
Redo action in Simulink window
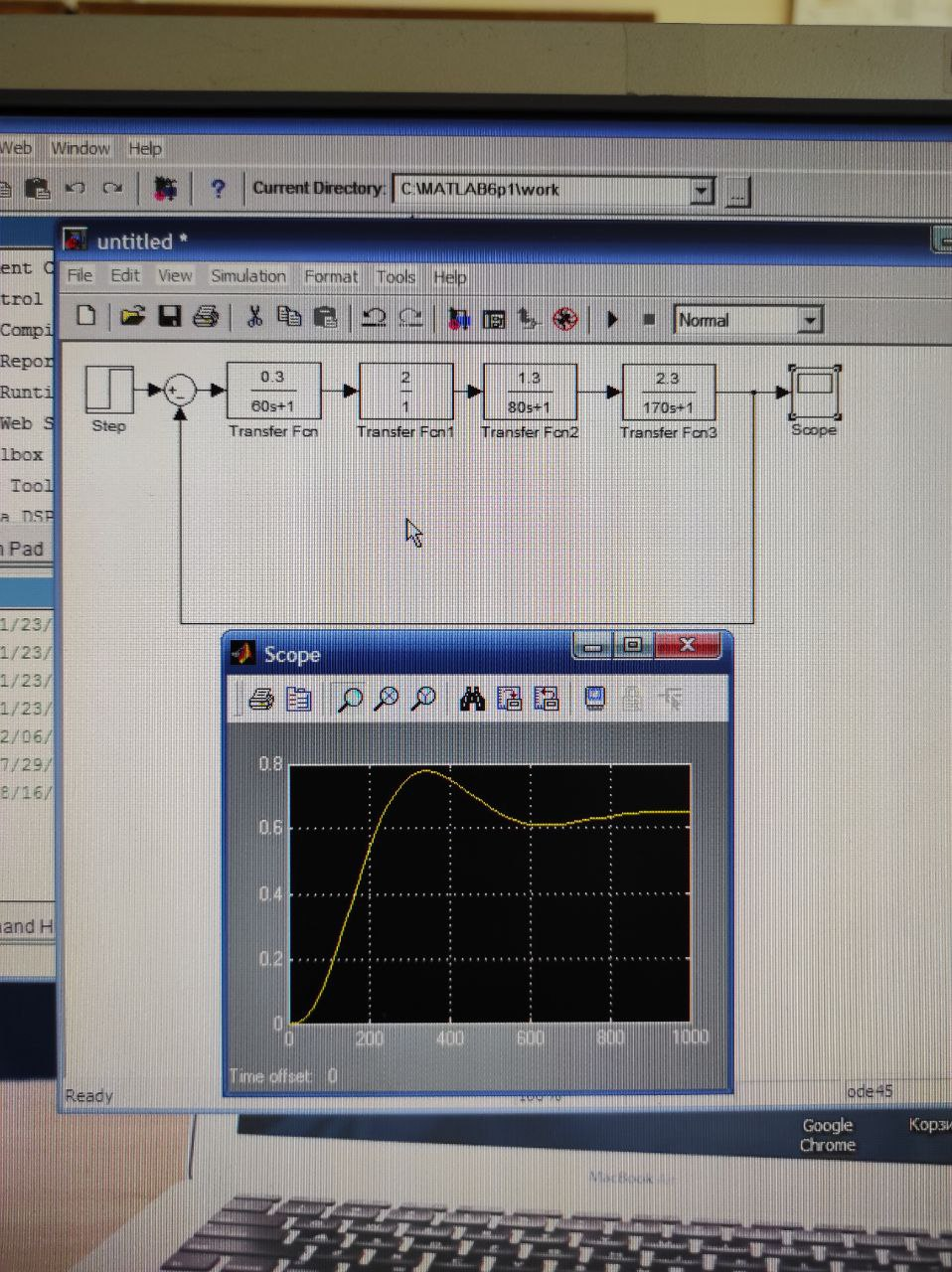(x=410, y=318)
